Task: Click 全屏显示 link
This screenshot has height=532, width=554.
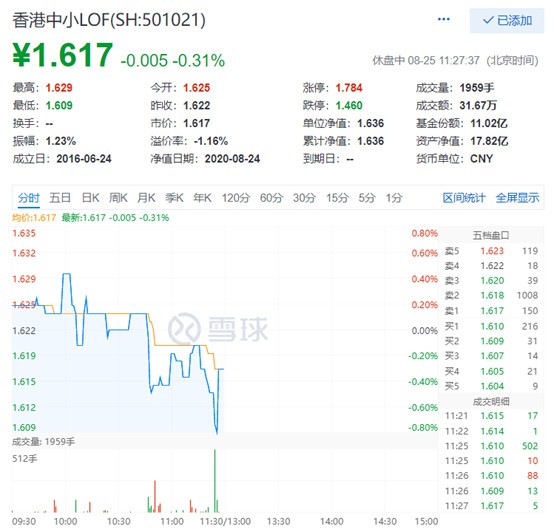Action: (517, 198)
